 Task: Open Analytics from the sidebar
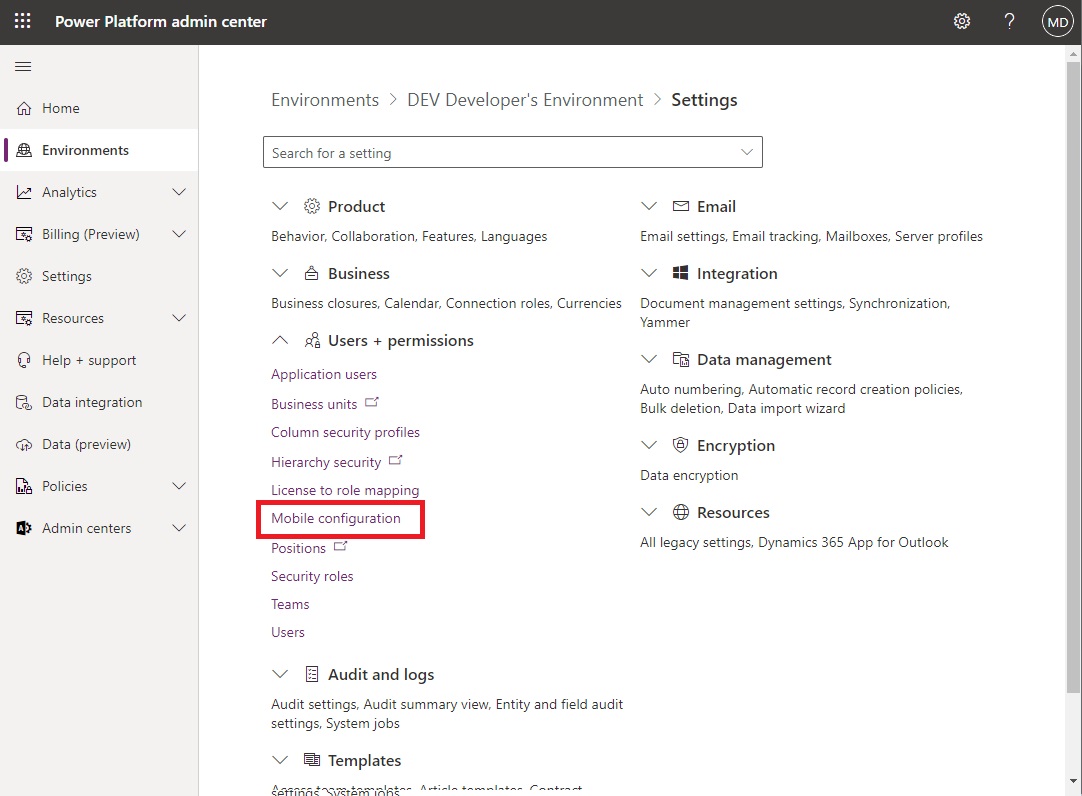[70, 192]
